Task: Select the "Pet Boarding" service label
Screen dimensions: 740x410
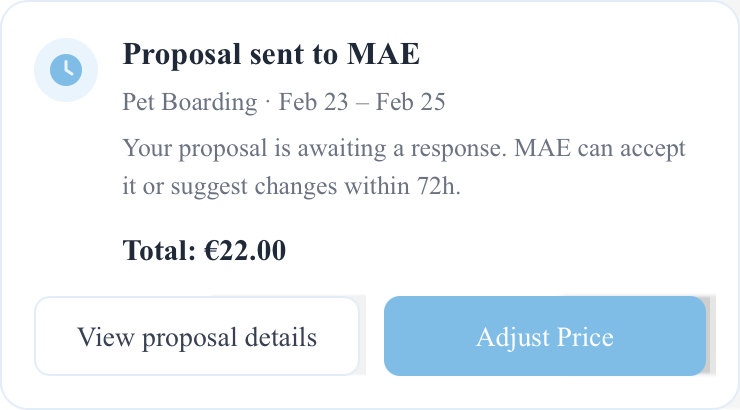Action: pyautogui.click(x=189, y=102)
